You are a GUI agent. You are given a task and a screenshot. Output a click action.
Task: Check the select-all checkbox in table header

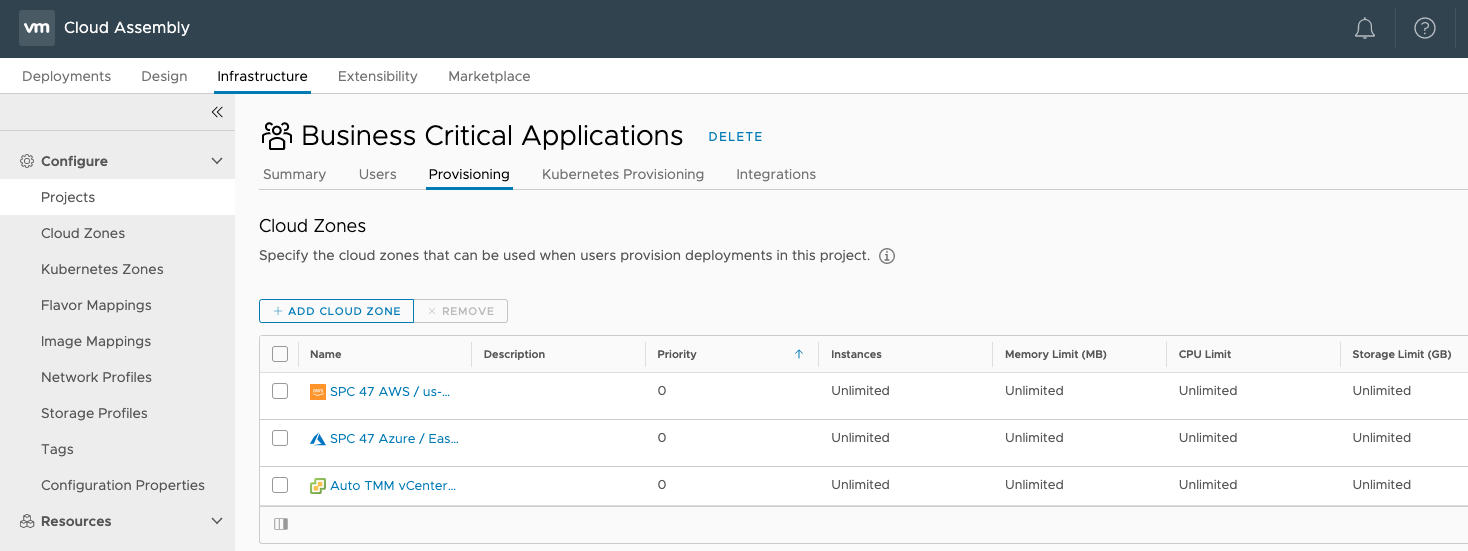(x=280, y=354)
